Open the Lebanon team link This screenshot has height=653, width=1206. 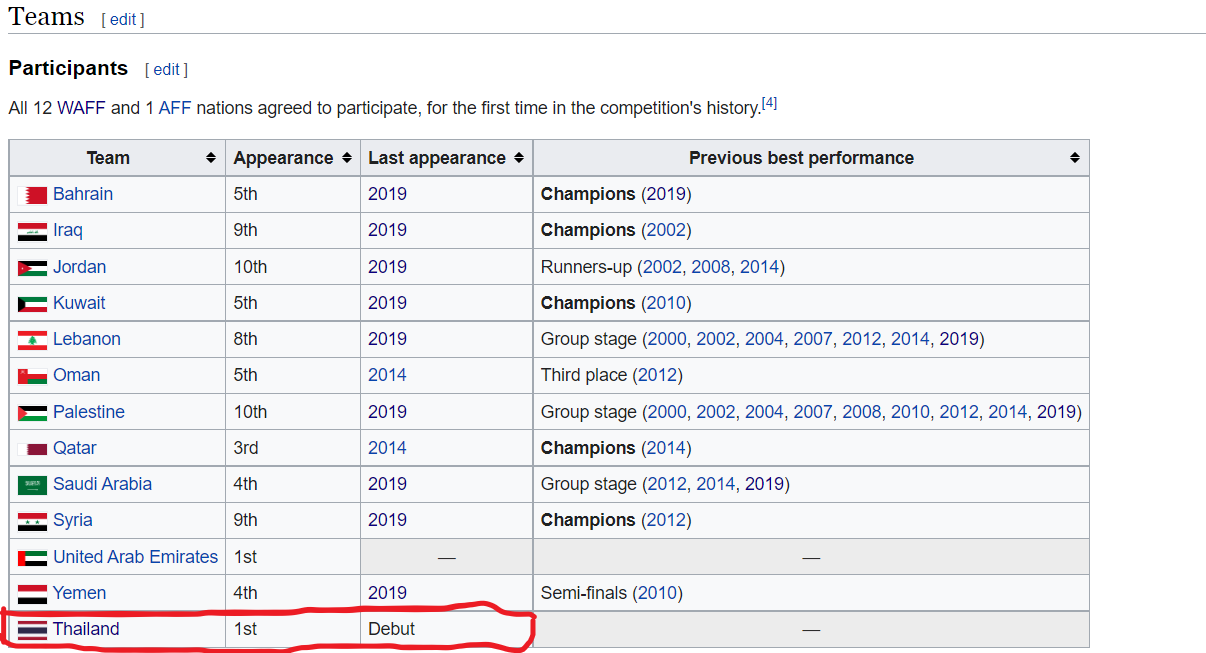click(87, 339)
